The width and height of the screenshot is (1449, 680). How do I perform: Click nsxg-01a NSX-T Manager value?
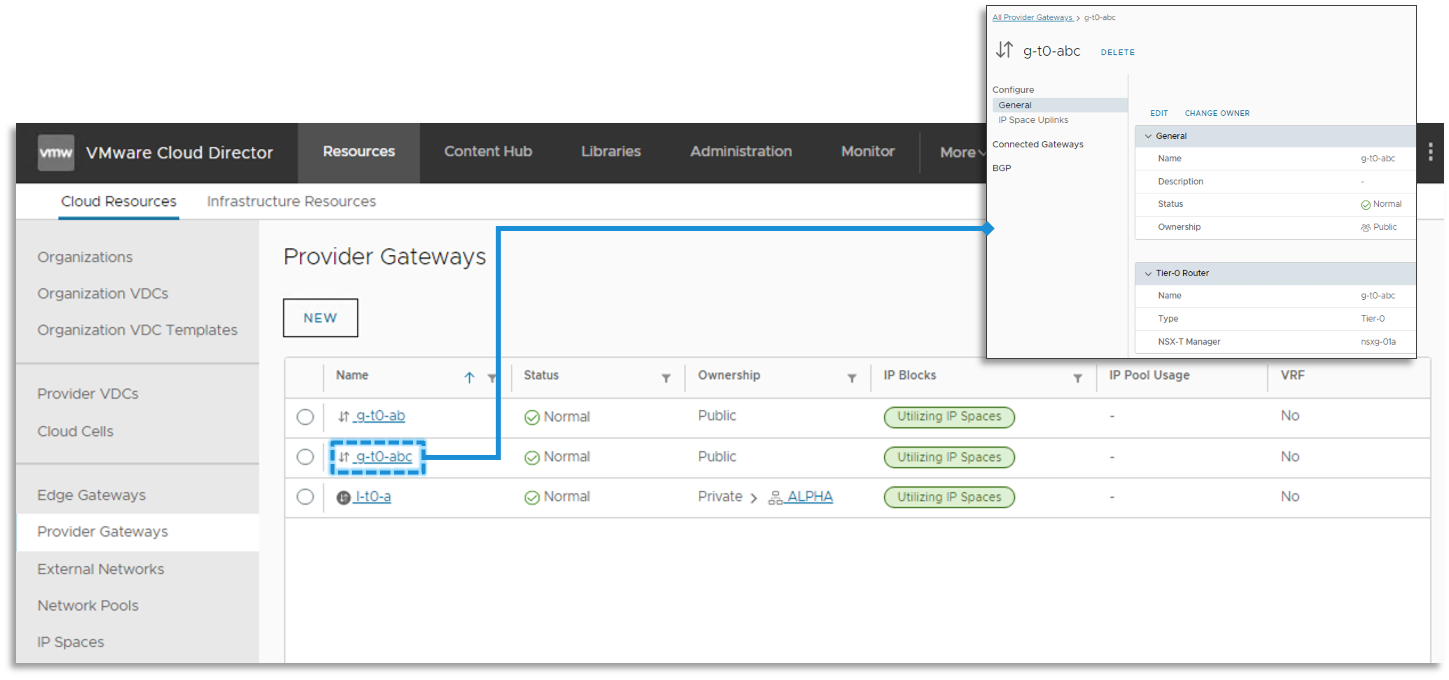click(x=1378, y=342)
